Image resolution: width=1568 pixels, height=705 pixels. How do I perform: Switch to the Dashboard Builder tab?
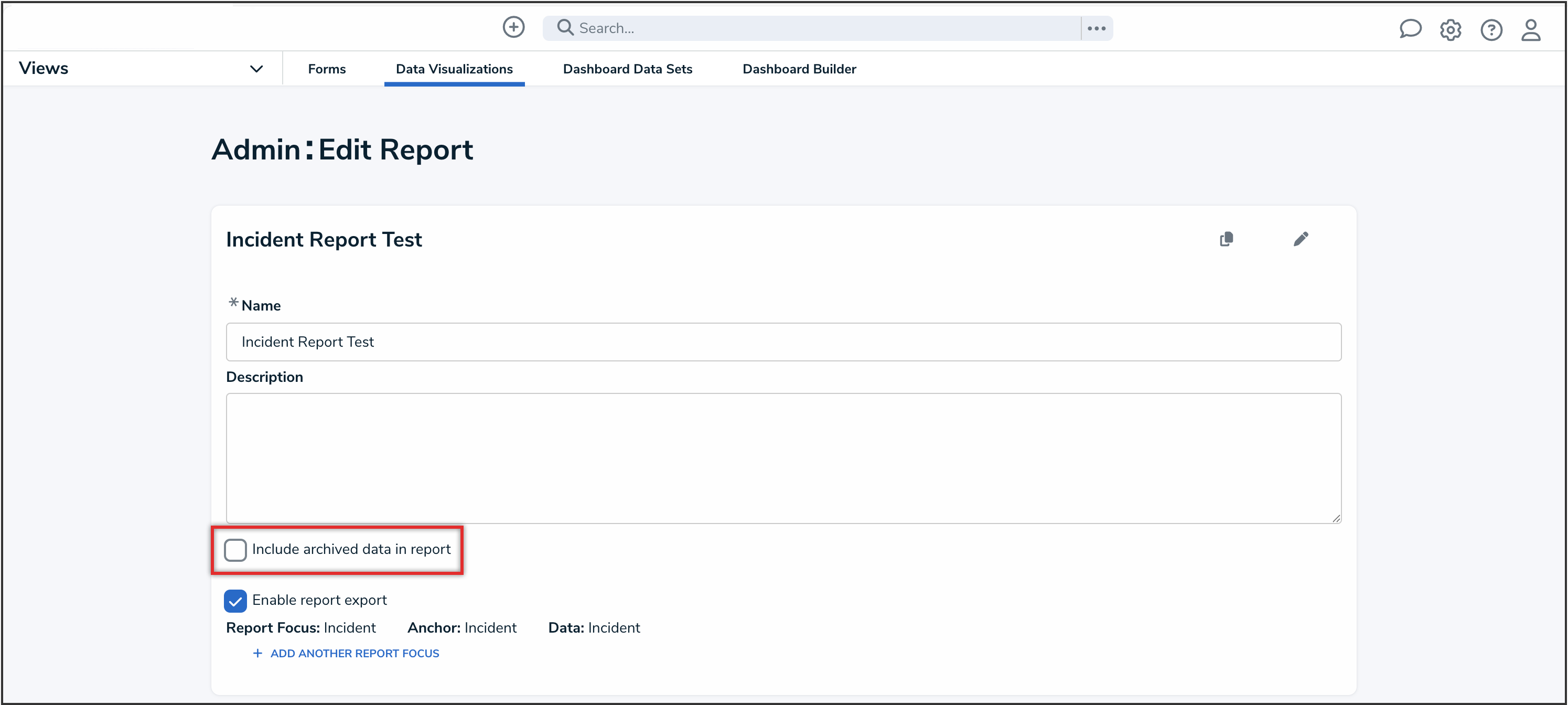(799, 69)
